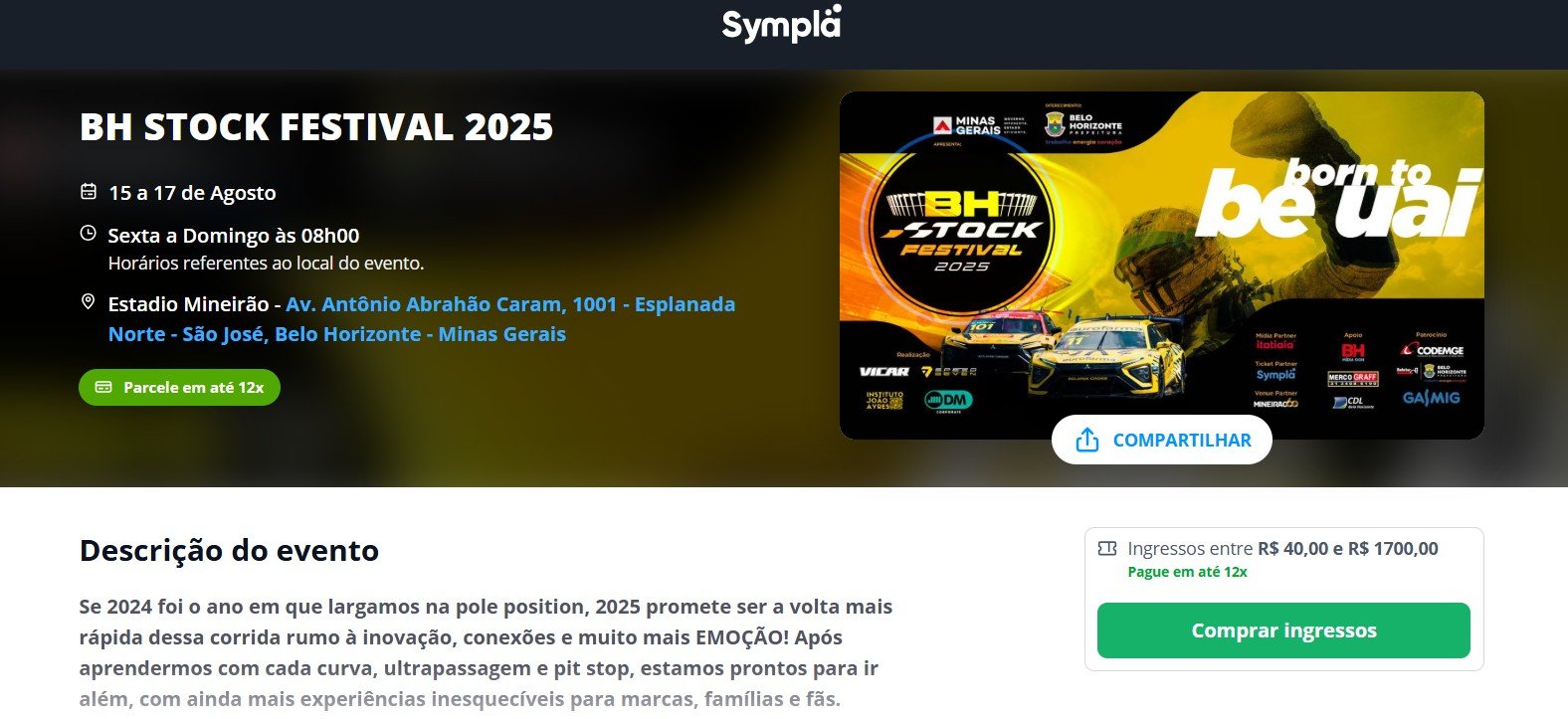Click the Gasmig sponsor logo on banner
The image size is (1568, 719).
coord(1432,398)
